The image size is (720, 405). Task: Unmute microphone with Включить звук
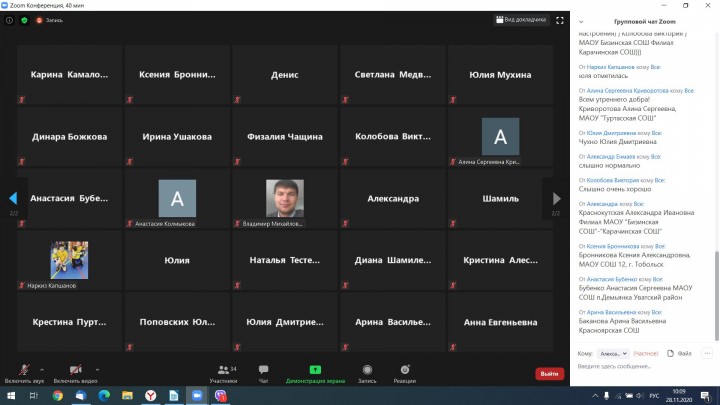pos(23,370)
